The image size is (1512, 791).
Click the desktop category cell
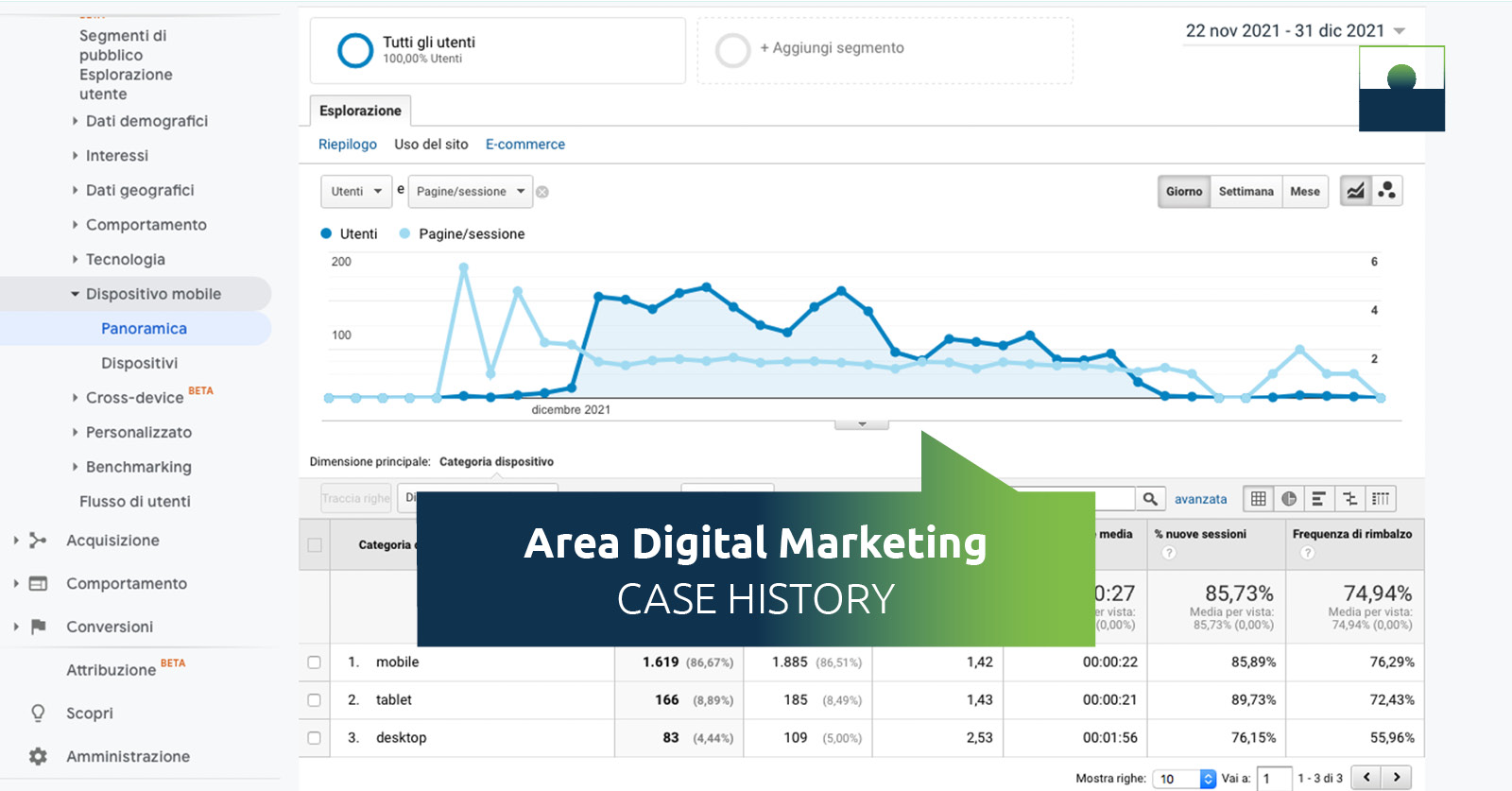(401, 738)
